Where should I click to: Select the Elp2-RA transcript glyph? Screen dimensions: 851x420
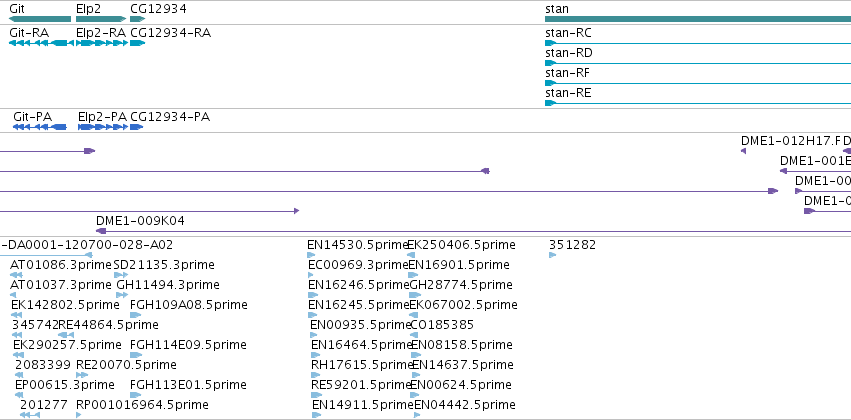click(102, 43)
